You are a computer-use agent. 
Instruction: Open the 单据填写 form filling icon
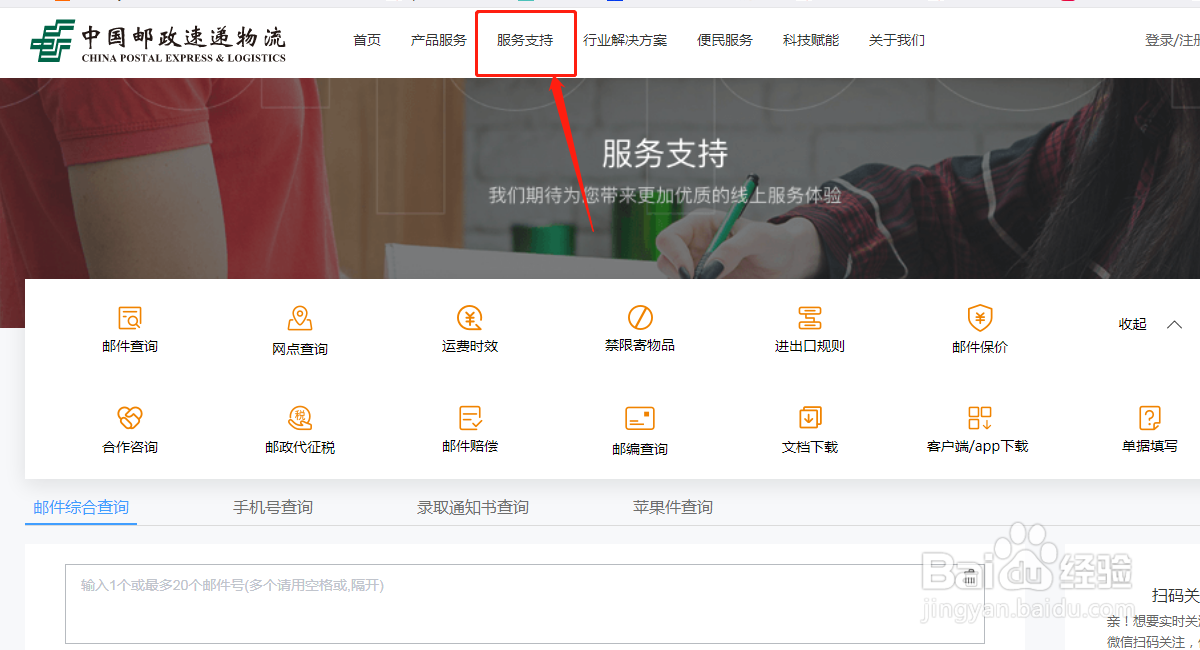point(1149,428)
